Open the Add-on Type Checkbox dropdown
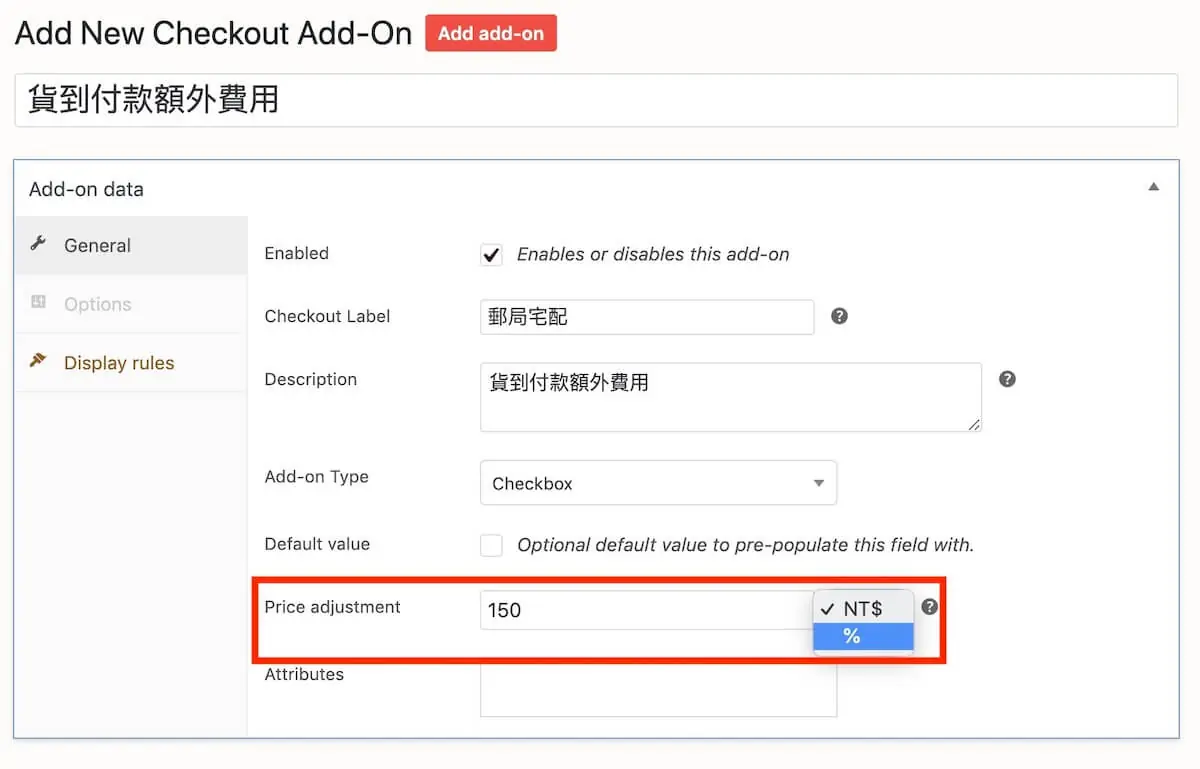 (658, 483)
